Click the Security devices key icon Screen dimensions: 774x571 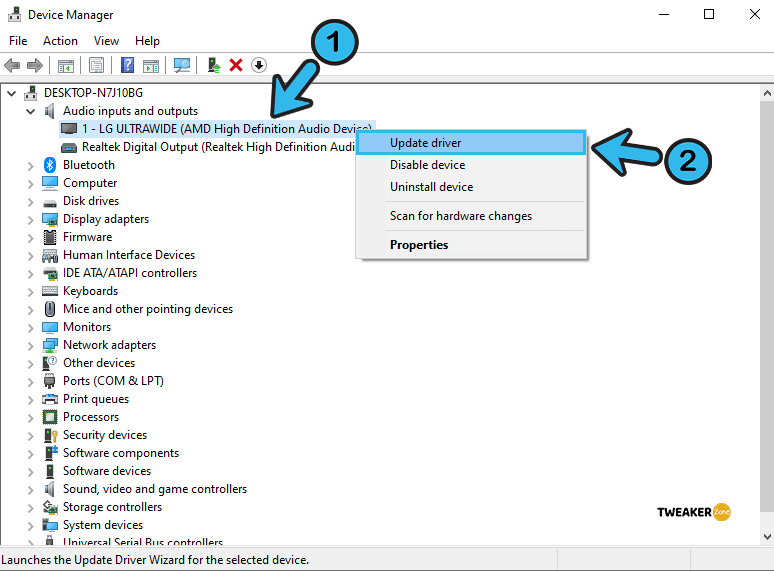[x=51, y=435]
